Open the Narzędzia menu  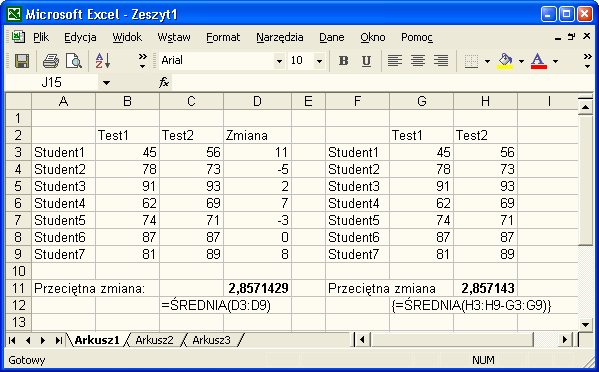[x=280, y=37]
